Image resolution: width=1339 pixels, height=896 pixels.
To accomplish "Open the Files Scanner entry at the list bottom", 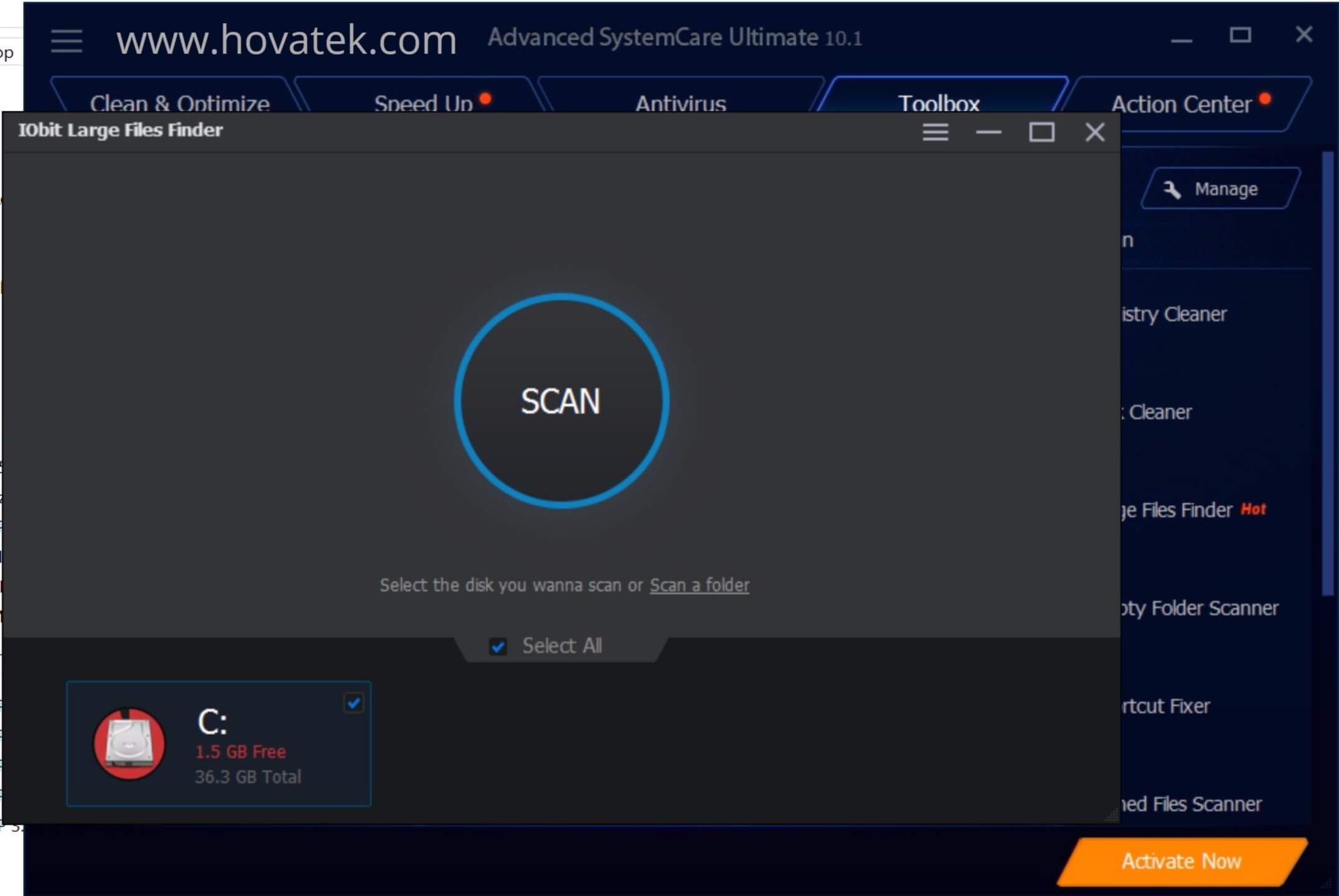I will point(1191,804).
